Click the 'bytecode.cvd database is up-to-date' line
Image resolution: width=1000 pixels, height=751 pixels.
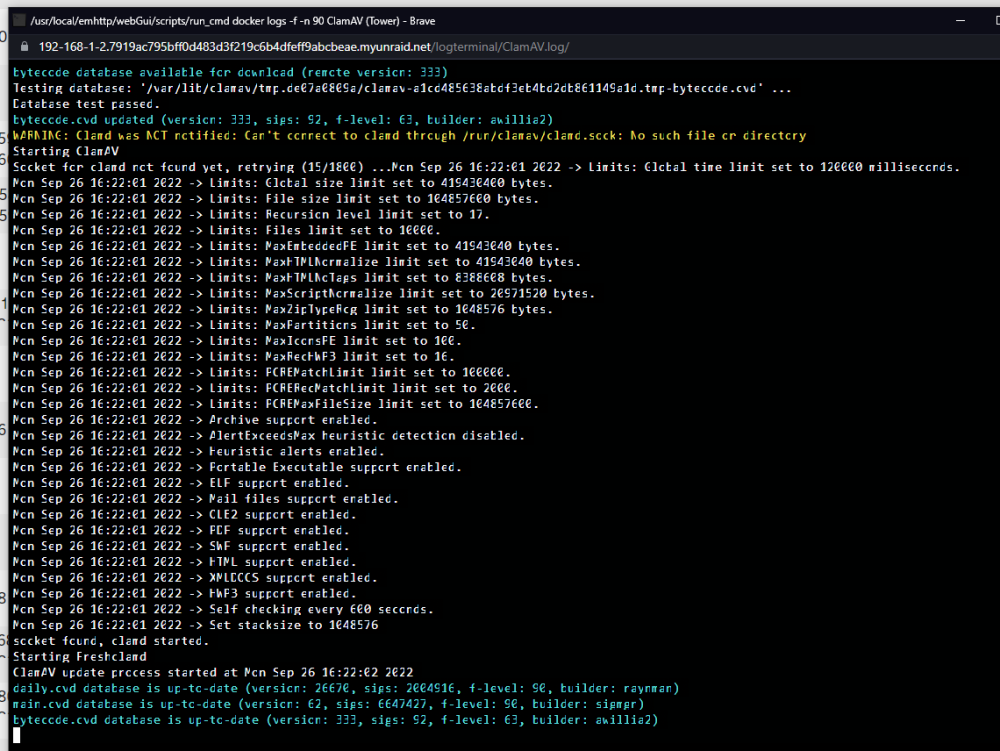point(335,720)
